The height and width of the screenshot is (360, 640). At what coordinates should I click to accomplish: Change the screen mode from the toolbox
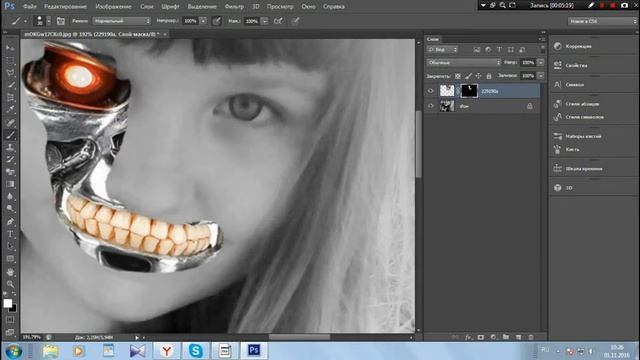(x=10, y=332)
